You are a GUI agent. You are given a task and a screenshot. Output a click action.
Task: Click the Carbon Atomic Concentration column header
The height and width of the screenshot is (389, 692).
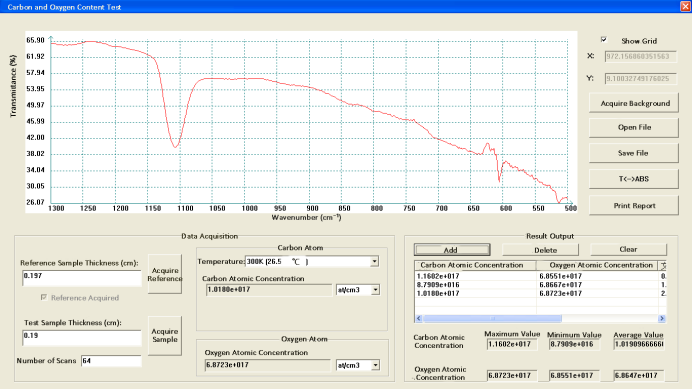tap(475, 265)
